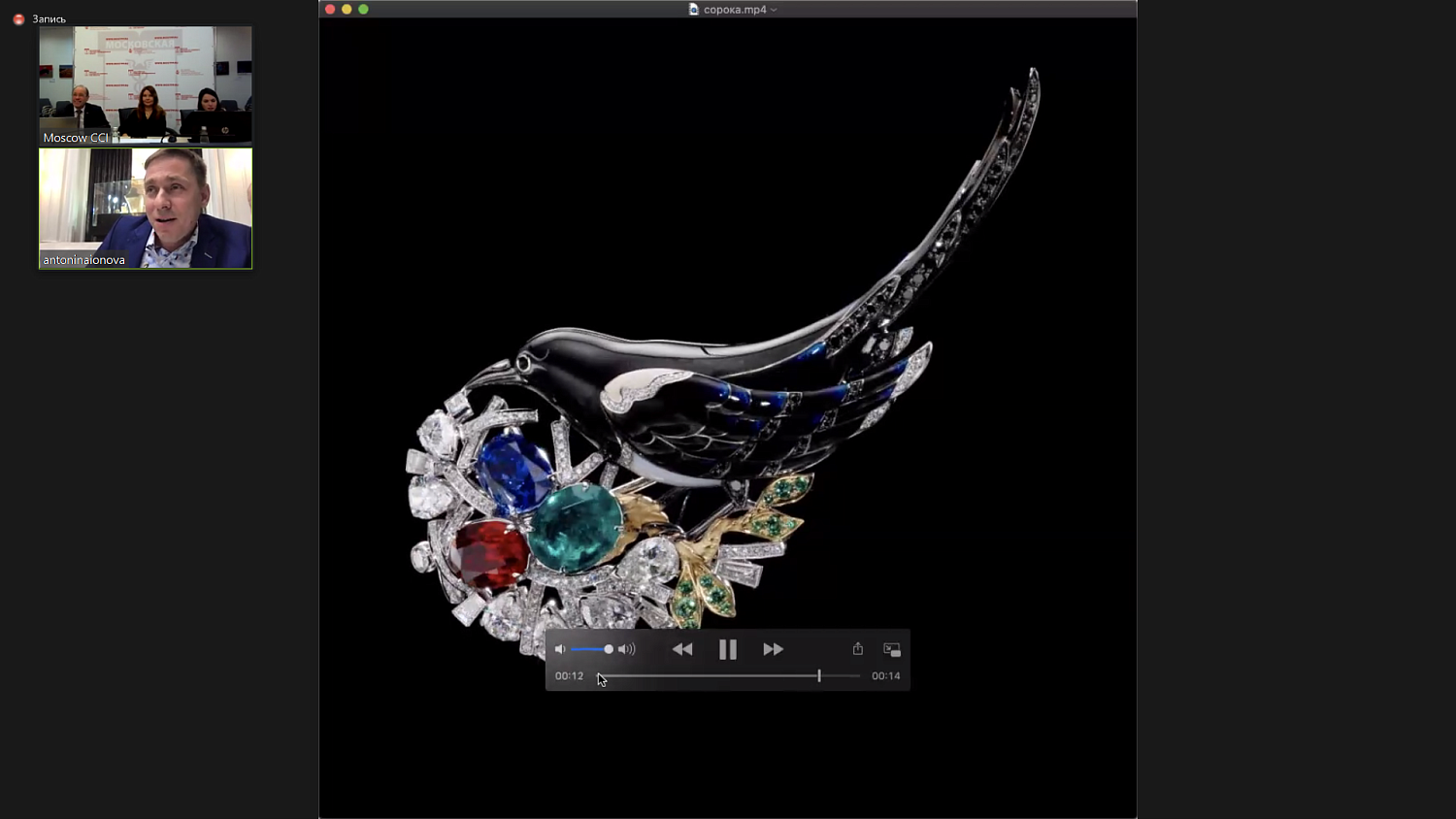1456x819 pixels.
Task: Pause the video playback
Action: pyautogui.click(x=727, y=649)
